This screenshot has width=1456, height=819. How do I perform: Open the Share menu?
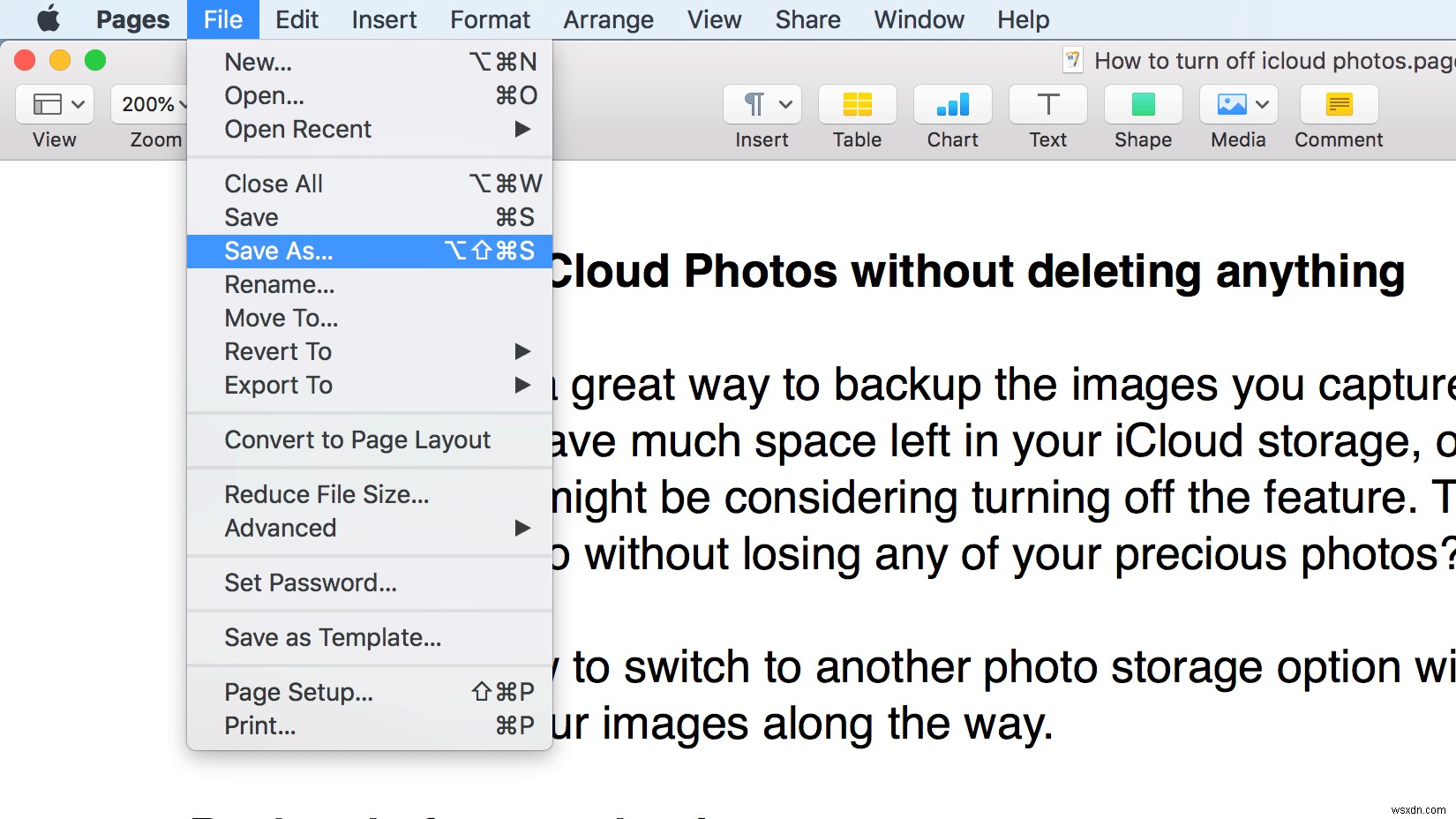[806, 19]
